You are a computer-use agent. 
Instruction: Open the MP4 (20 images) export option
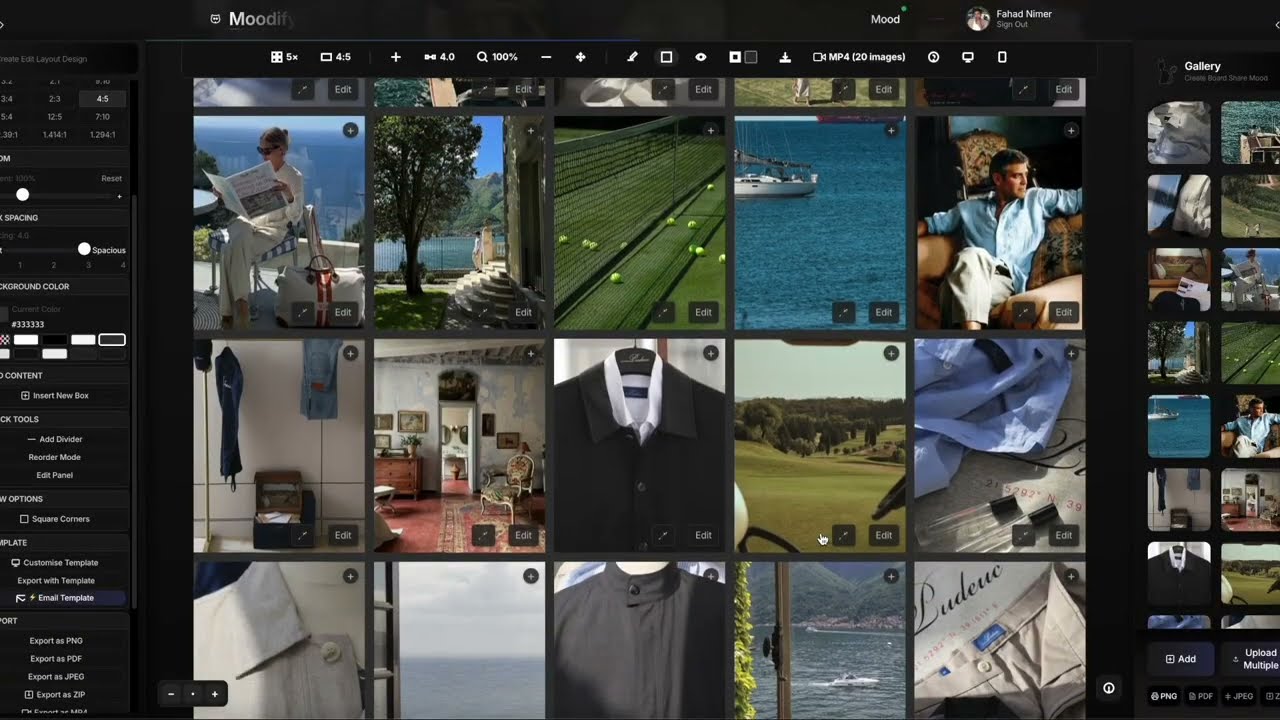point(859,57)
